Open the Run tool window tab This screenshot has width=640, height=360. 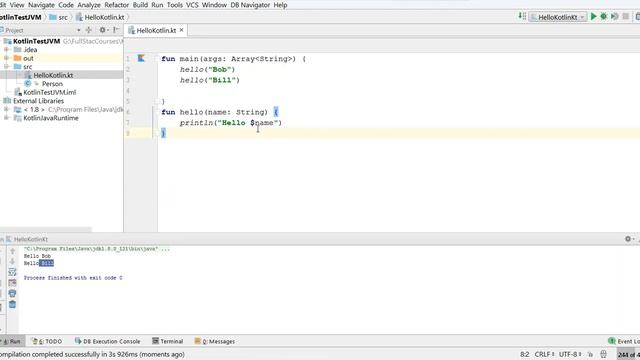click(x=12, y=341)
